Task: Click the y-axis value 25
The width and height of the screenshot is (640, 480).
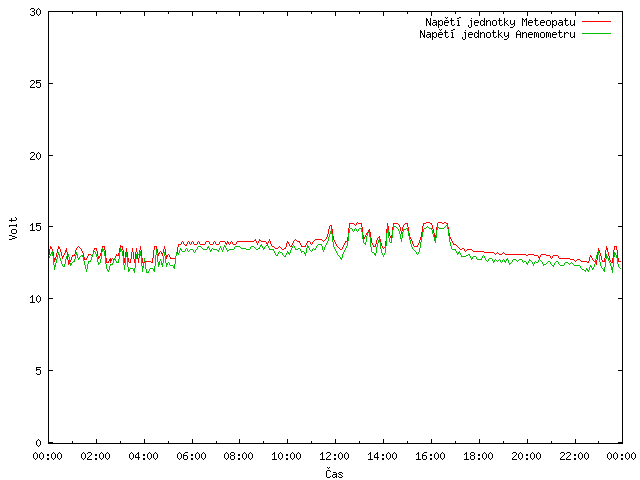Action: [36, 84]
